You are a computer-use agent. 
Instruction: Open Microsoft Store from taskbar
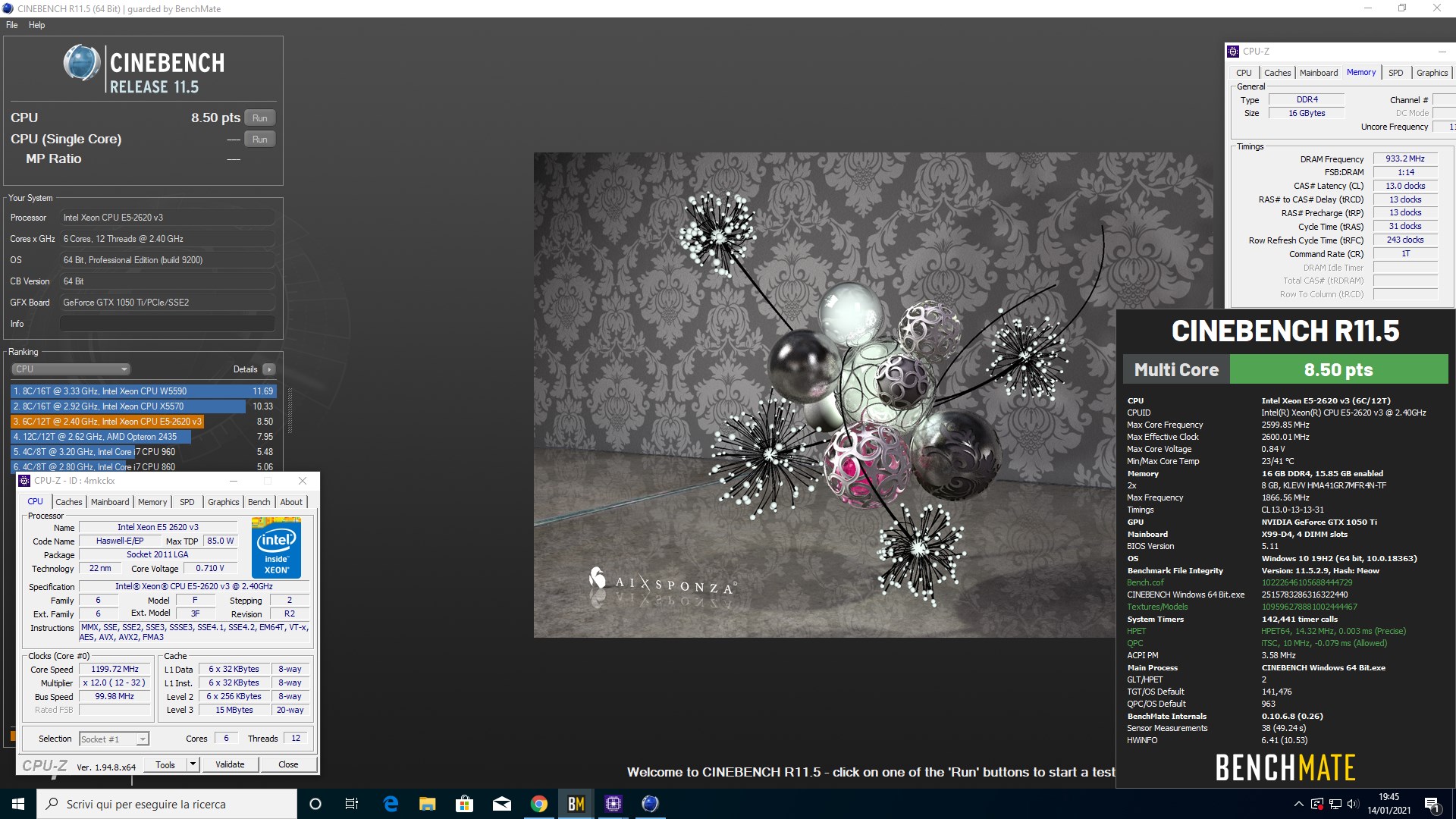point(465,804)
